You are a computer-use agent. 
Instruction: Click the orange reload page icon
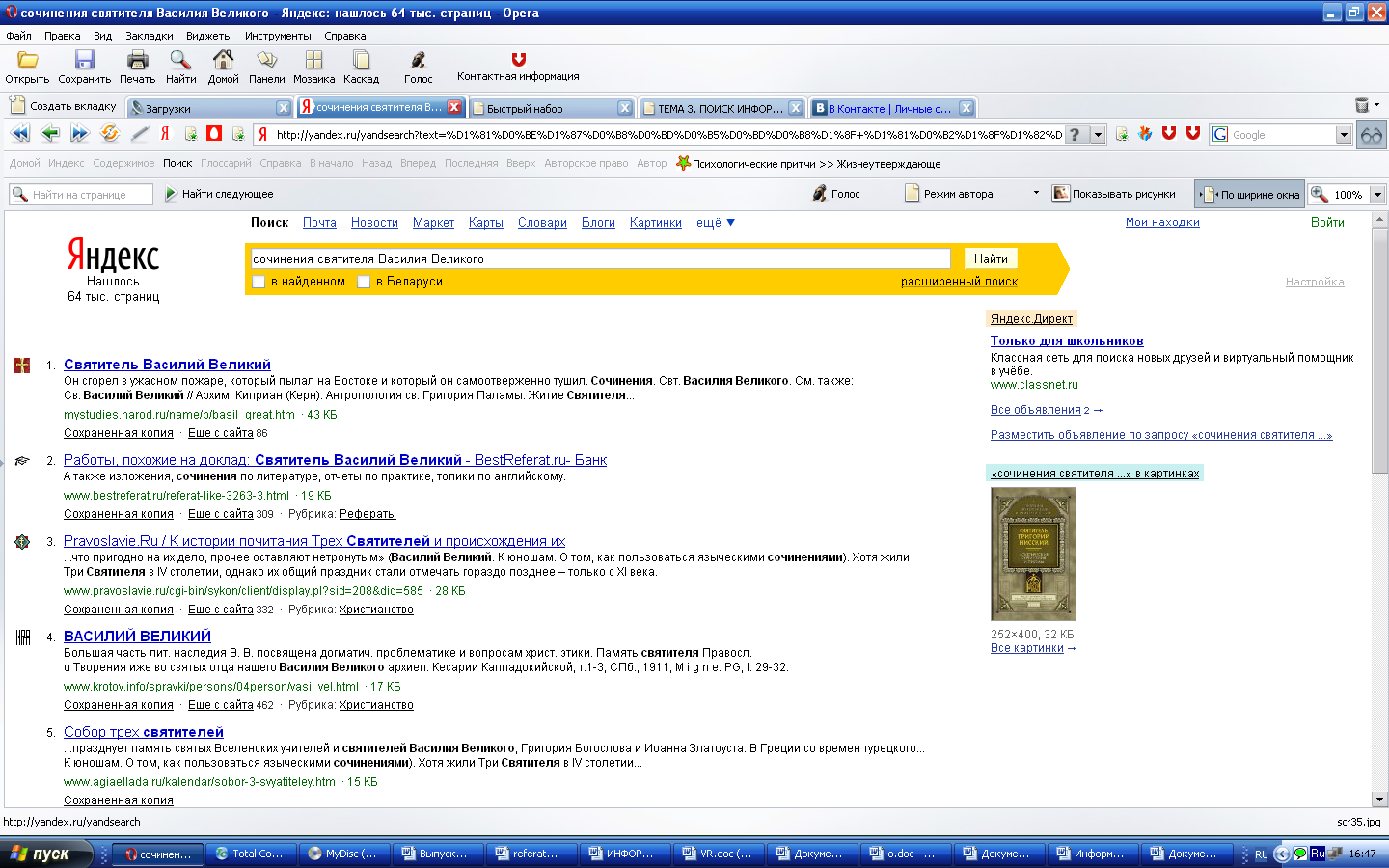[110, 133]
